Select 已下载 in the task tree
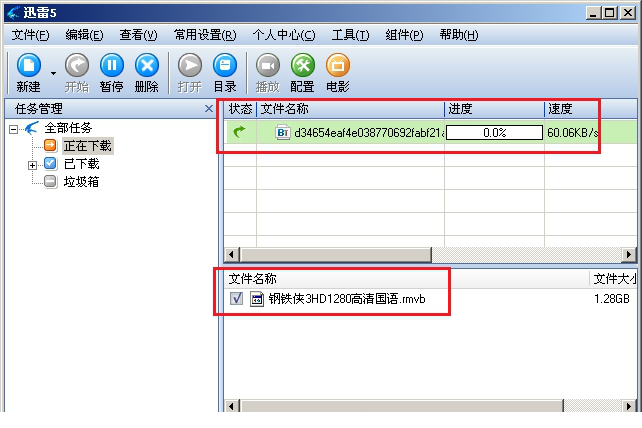 (81, 164)
